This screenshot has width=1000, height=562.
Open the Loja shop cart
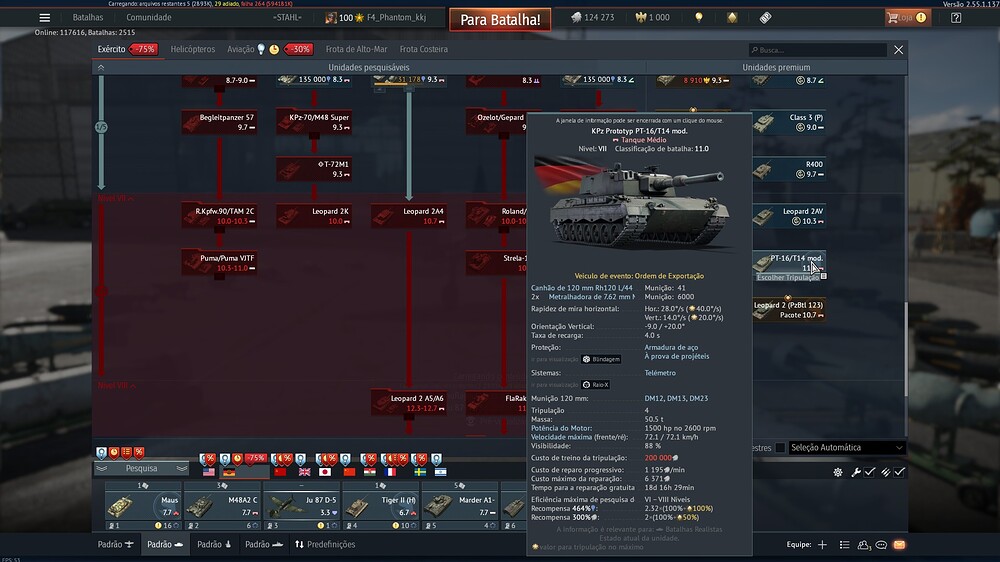(907, 18)
